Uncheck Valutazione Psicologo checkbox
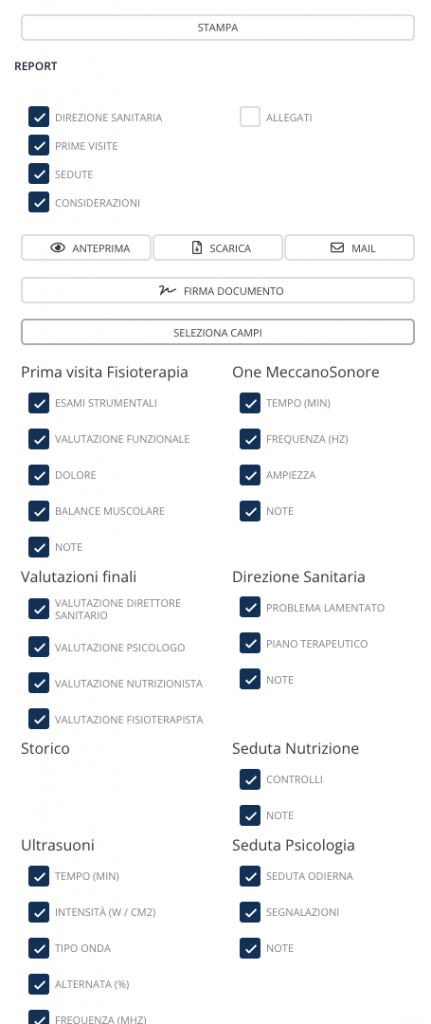The image size is (431, 1024). [39, 647]
